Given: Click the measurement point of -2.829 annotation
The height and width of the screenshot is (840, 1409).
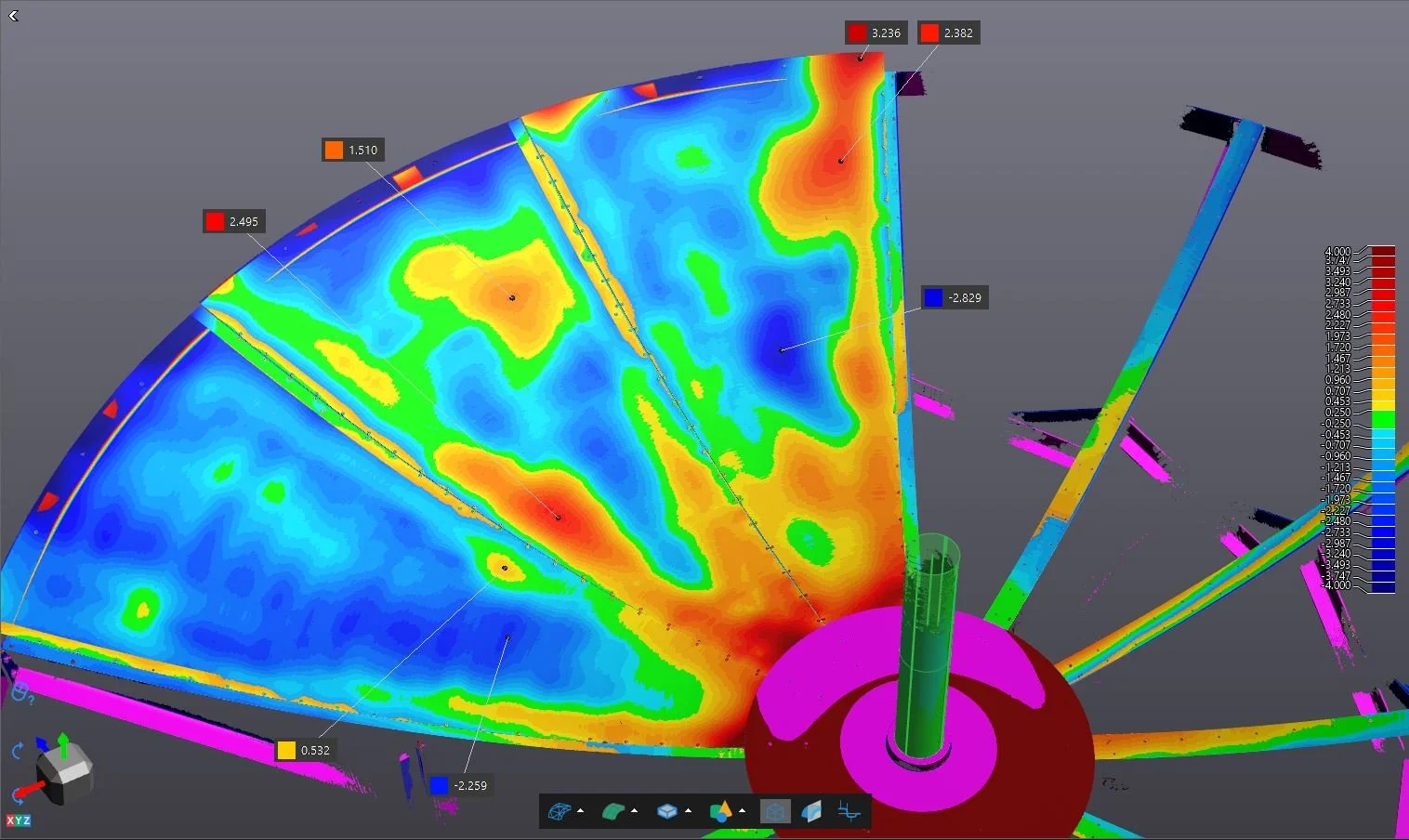Looking at the screenshot, I should tap(781, 350).
